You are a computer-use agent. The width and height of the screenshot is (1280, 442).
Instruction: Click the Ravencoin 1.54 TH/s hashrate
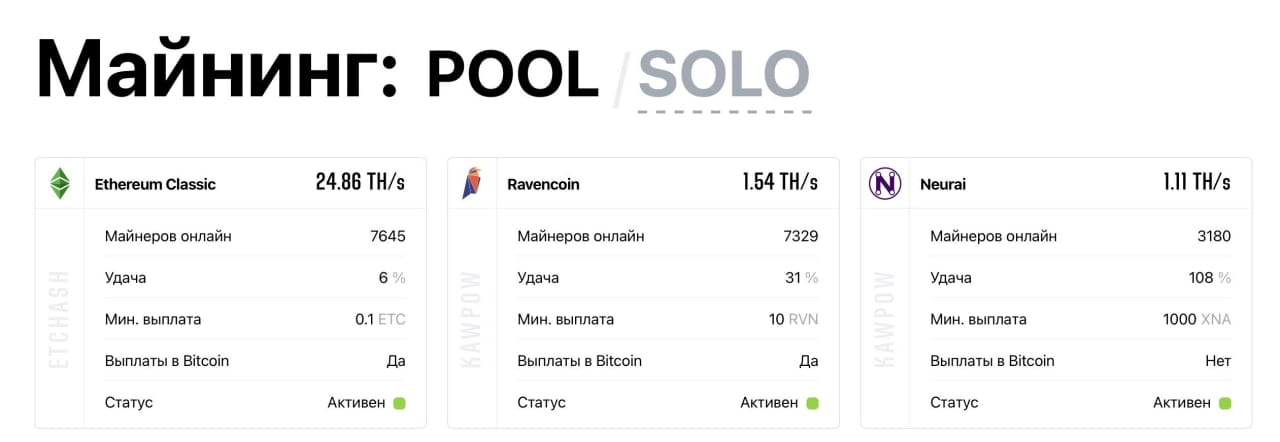780,183
